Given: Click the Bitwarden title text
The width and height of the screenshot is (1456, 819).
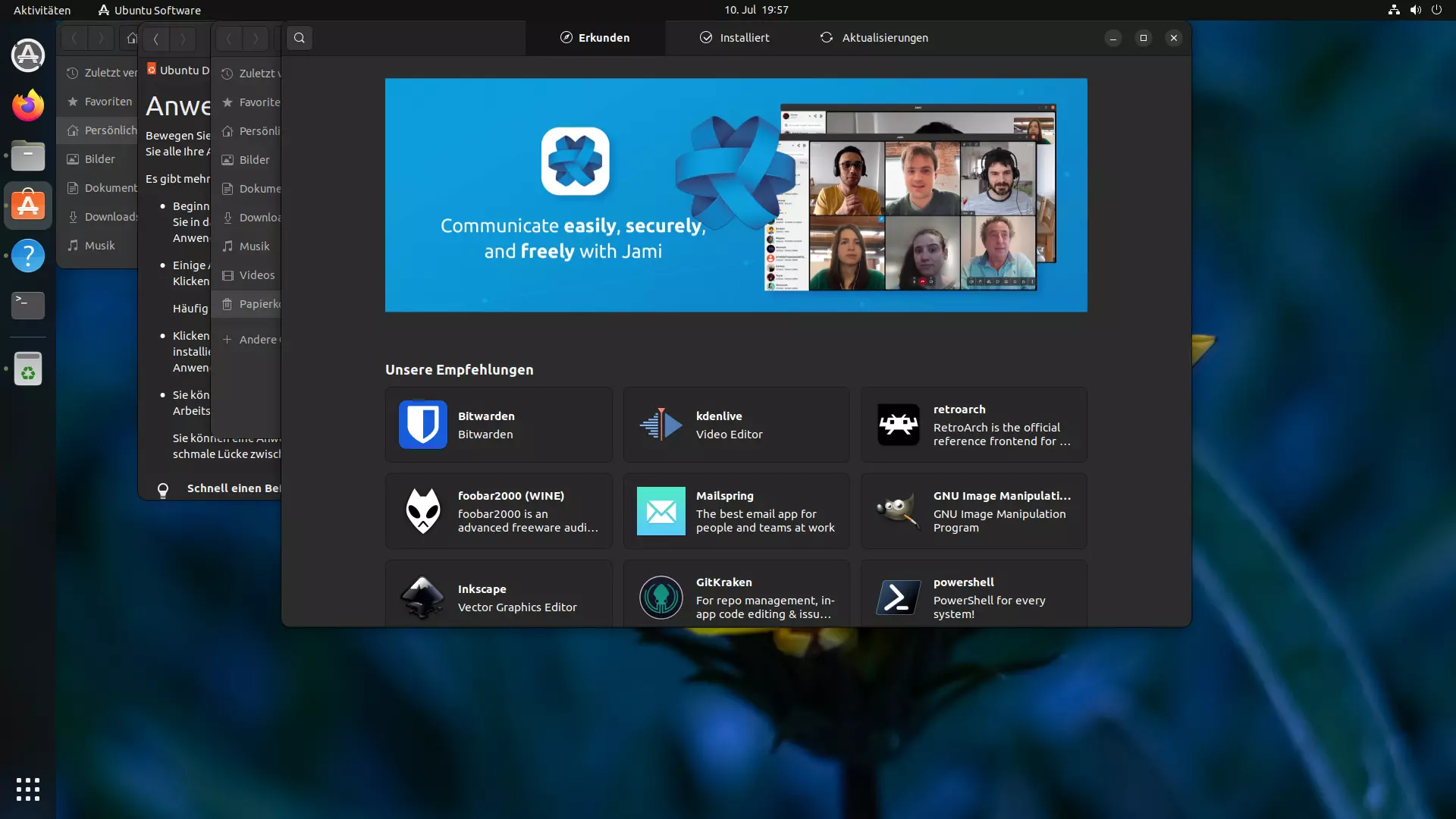Looking at the screenshot, I should [486, 416].
